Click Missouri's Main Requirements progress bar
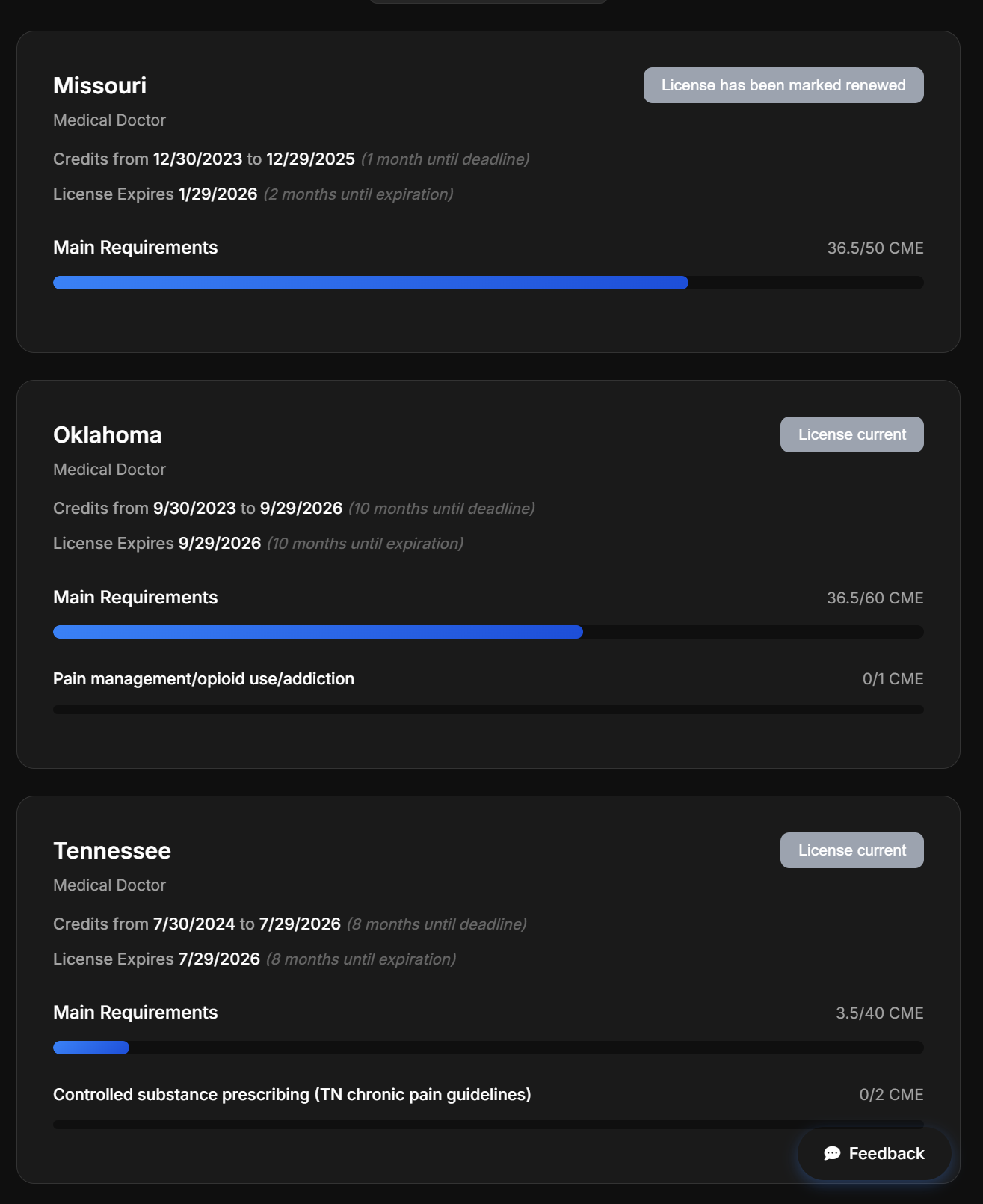The image size is (983, 1204). [x=488, y=283]
